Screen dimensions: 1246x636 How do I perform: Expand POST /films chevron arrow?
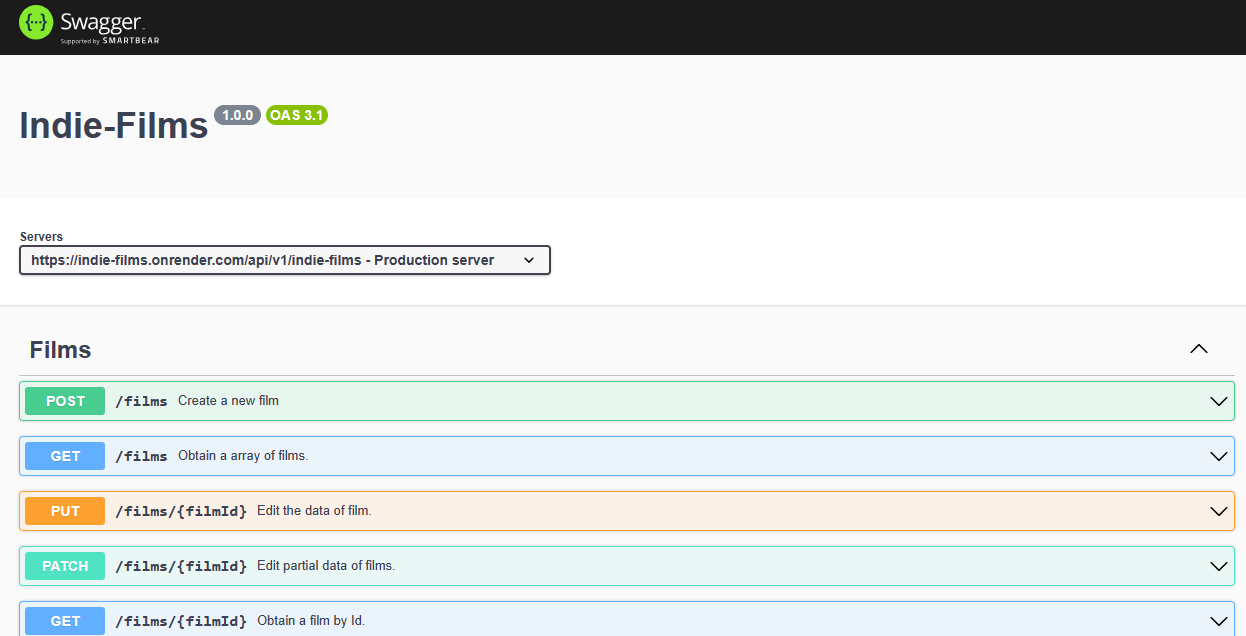(1218, 401)
